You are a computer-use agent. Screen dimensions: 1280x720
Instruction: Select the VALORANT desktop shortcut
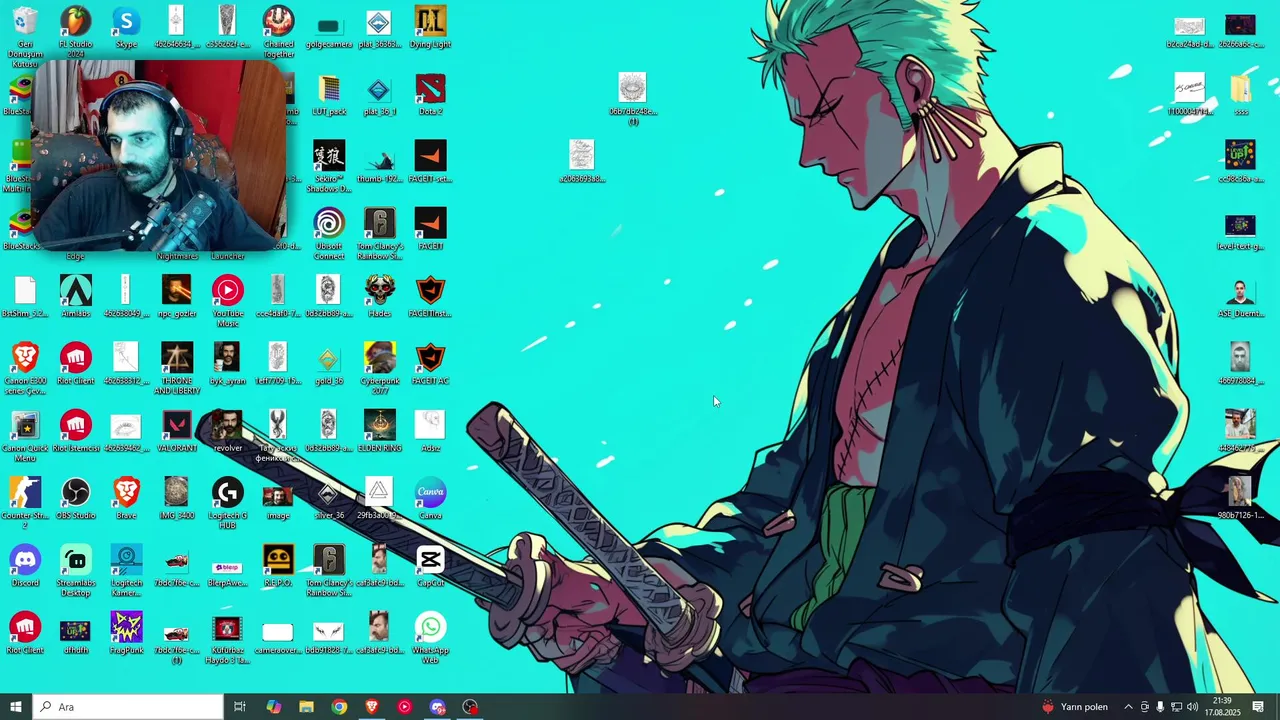(177, 431)
